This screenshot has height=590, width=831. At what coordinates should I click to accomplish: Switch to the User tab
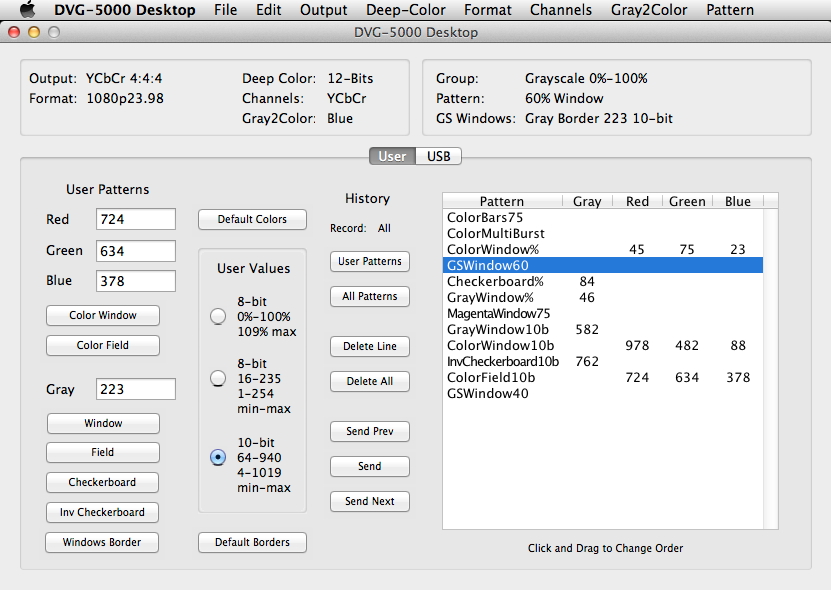(x=392, y=156)
